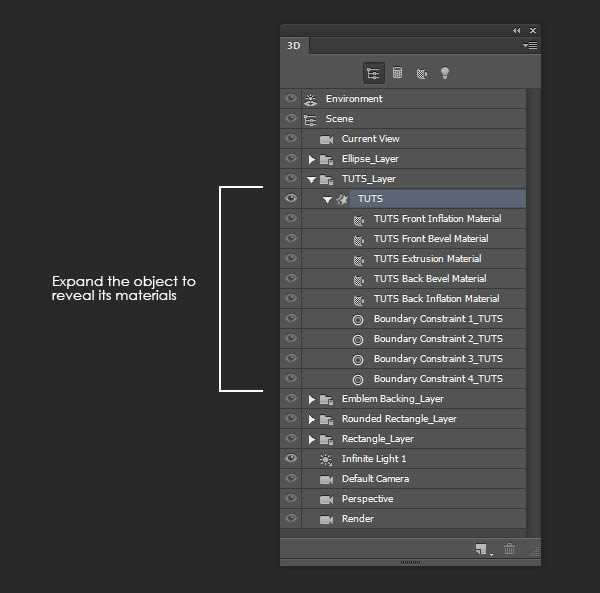The image size is (600, 593).
Task: Click the delete trash icon
Action: point(509,549)
